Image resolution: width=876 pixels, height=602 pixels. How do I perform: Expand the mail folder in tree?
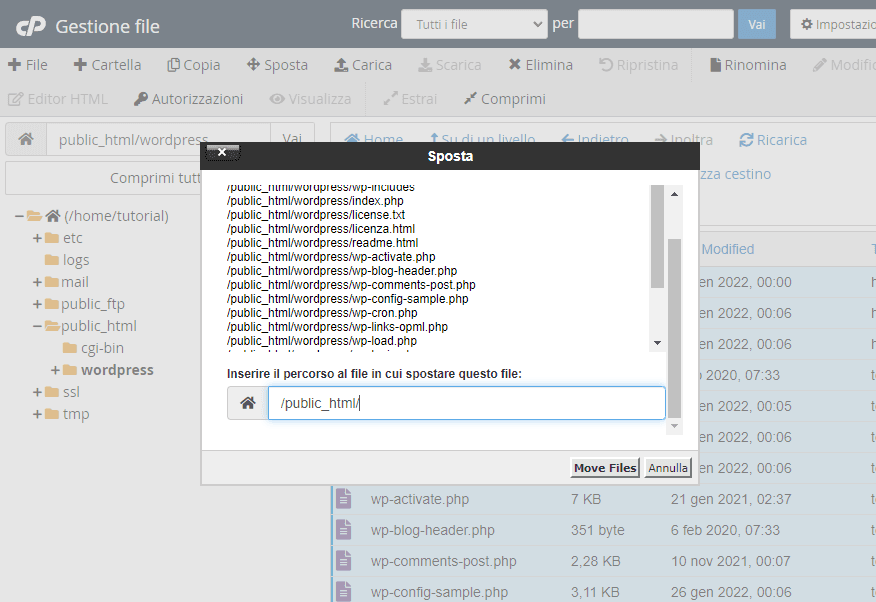click(37, 282)
